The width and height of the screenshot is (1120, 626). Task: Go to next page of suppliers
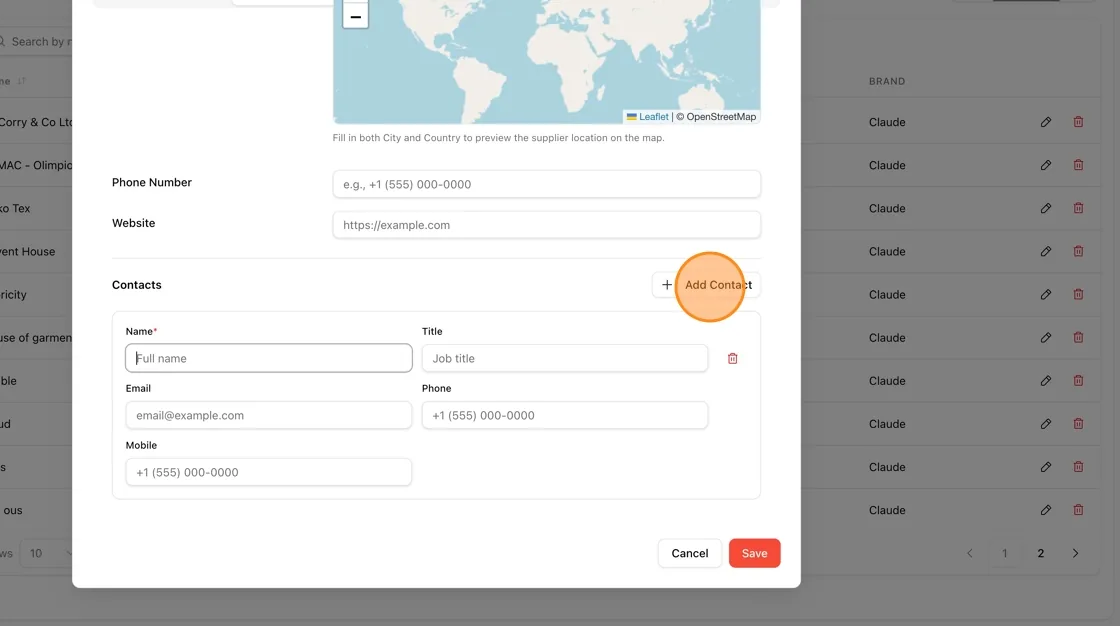[x=1075, y=553]
